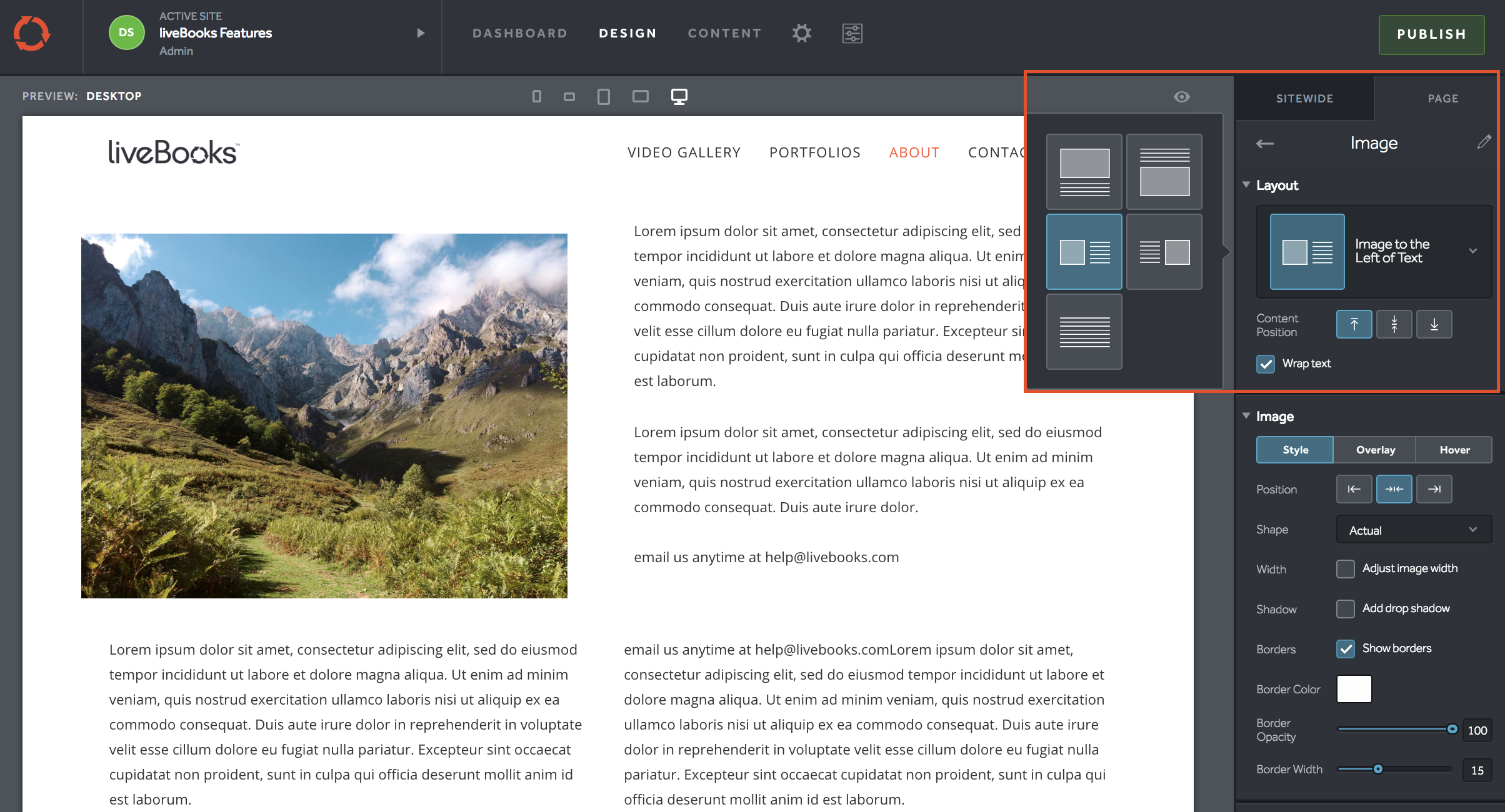Open the sliders panel icon in top bar
1505x812 pixels.
[852, 33]
